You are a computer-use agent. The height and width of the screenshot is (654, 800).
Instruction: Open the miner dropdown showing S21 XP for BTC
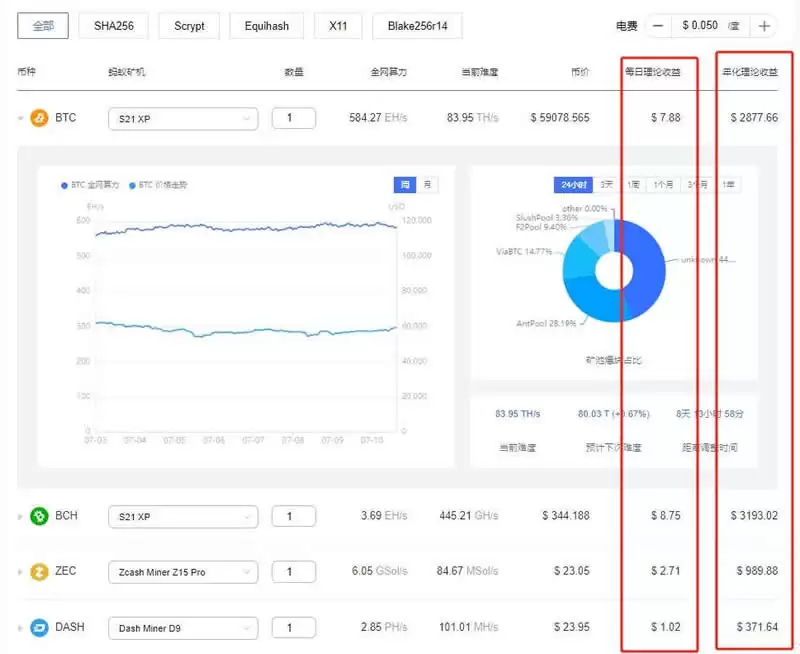coord(183,117)
